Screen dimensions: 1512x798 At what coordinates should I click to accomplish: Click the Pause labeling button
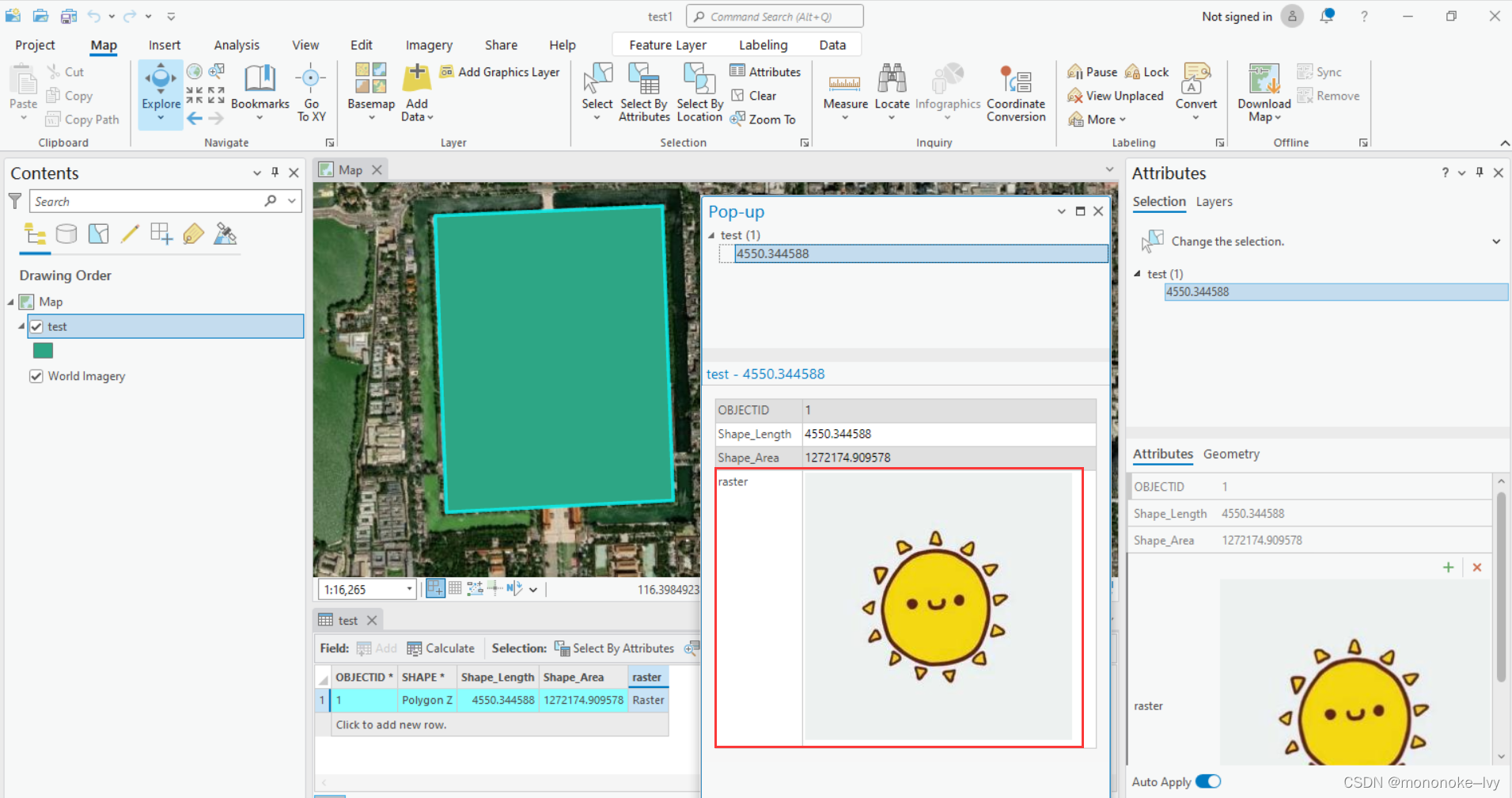point(1092,72)
